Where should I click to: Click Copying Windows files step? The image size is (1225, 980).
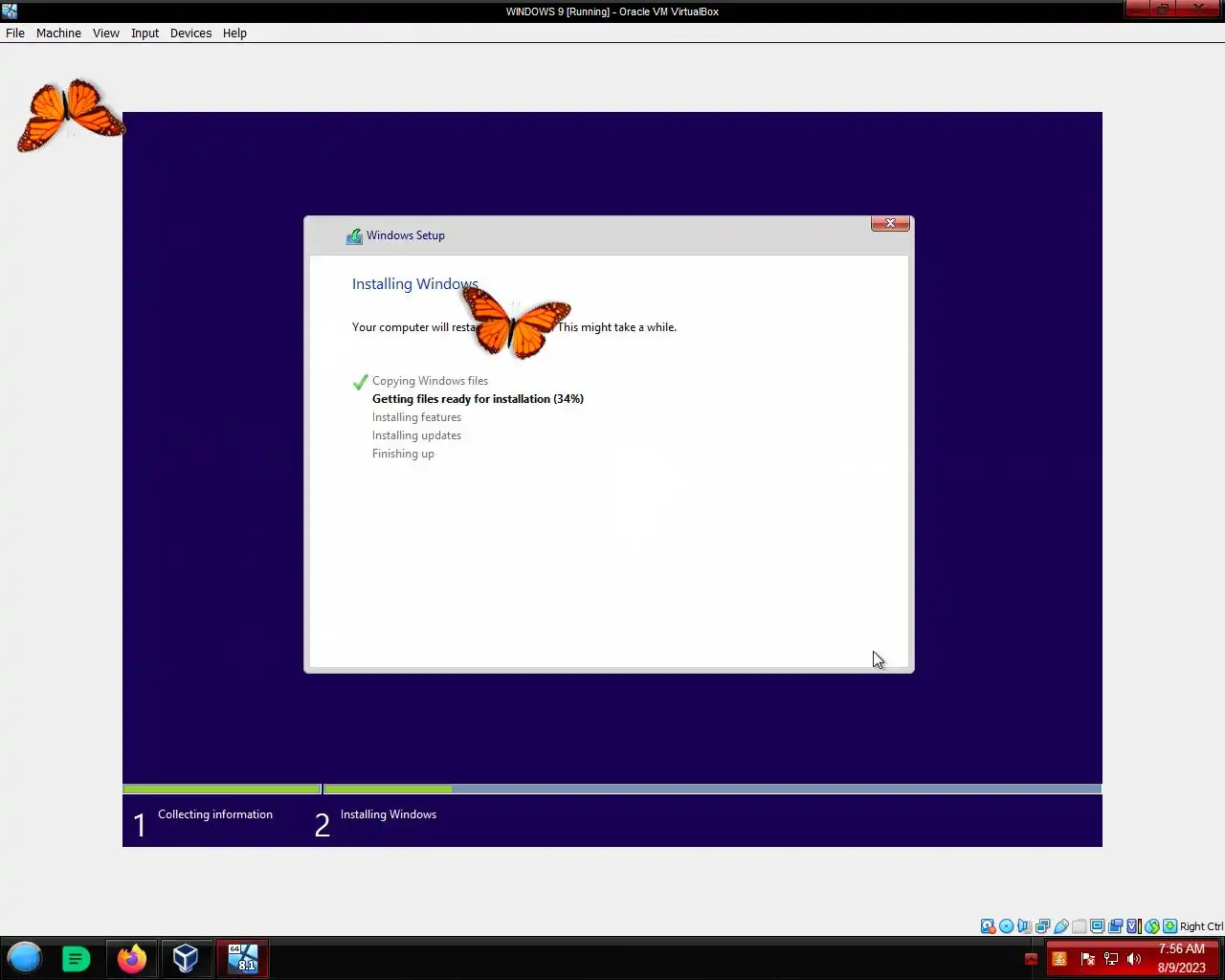point(430,381)
